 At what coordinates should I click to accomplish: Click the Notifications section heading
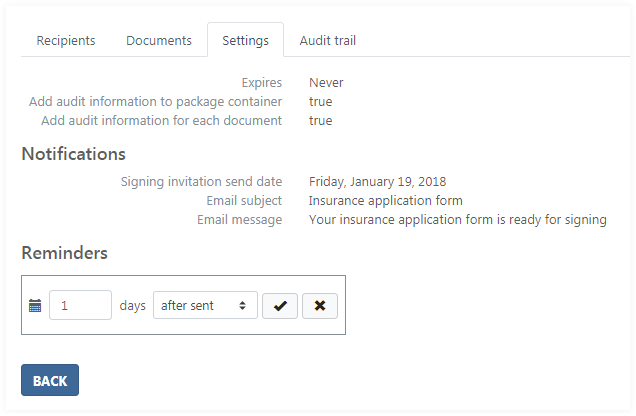click(74, 154)
